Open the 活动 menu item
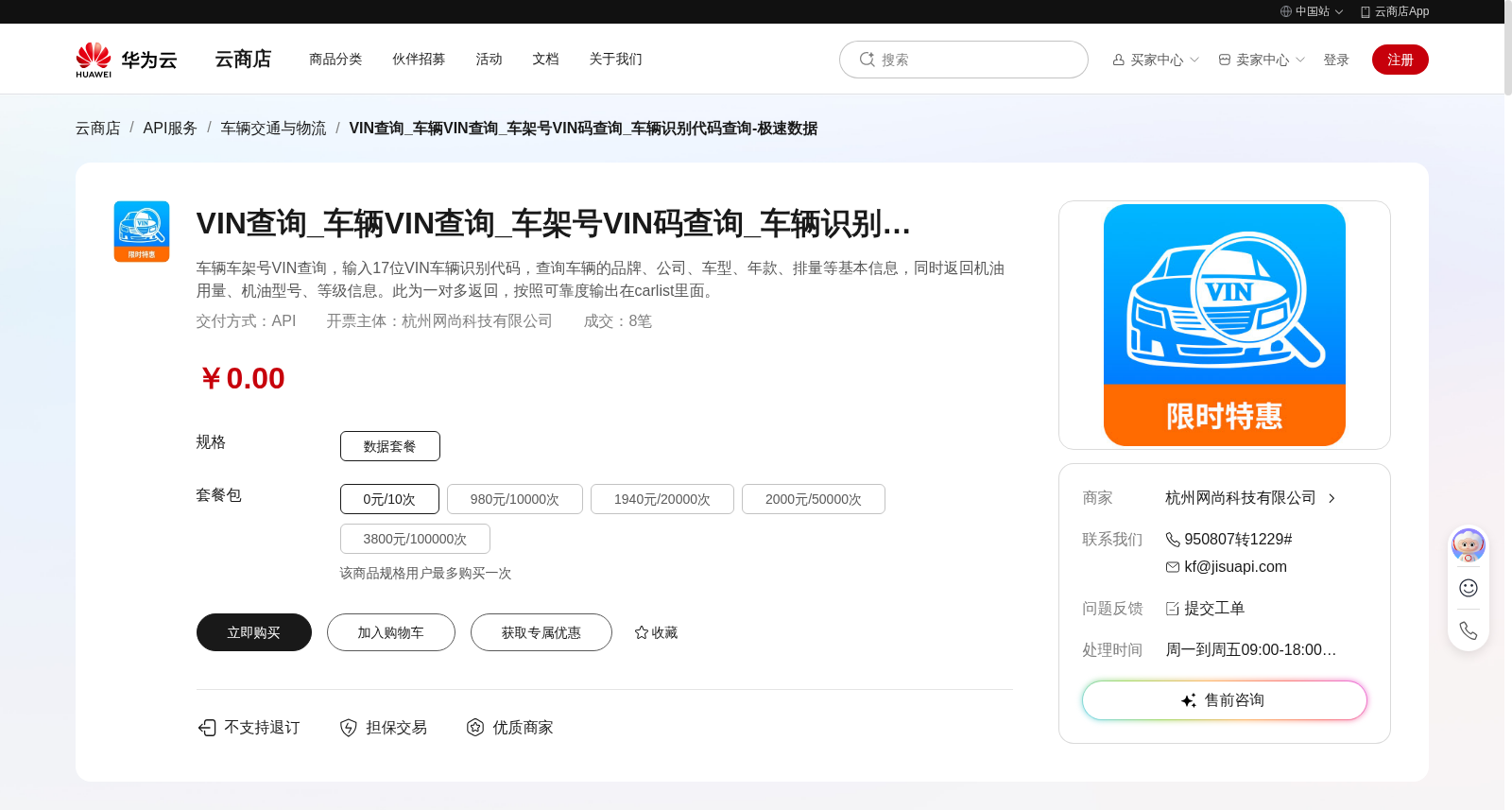The image size is (1512, 810). (489, 59)
